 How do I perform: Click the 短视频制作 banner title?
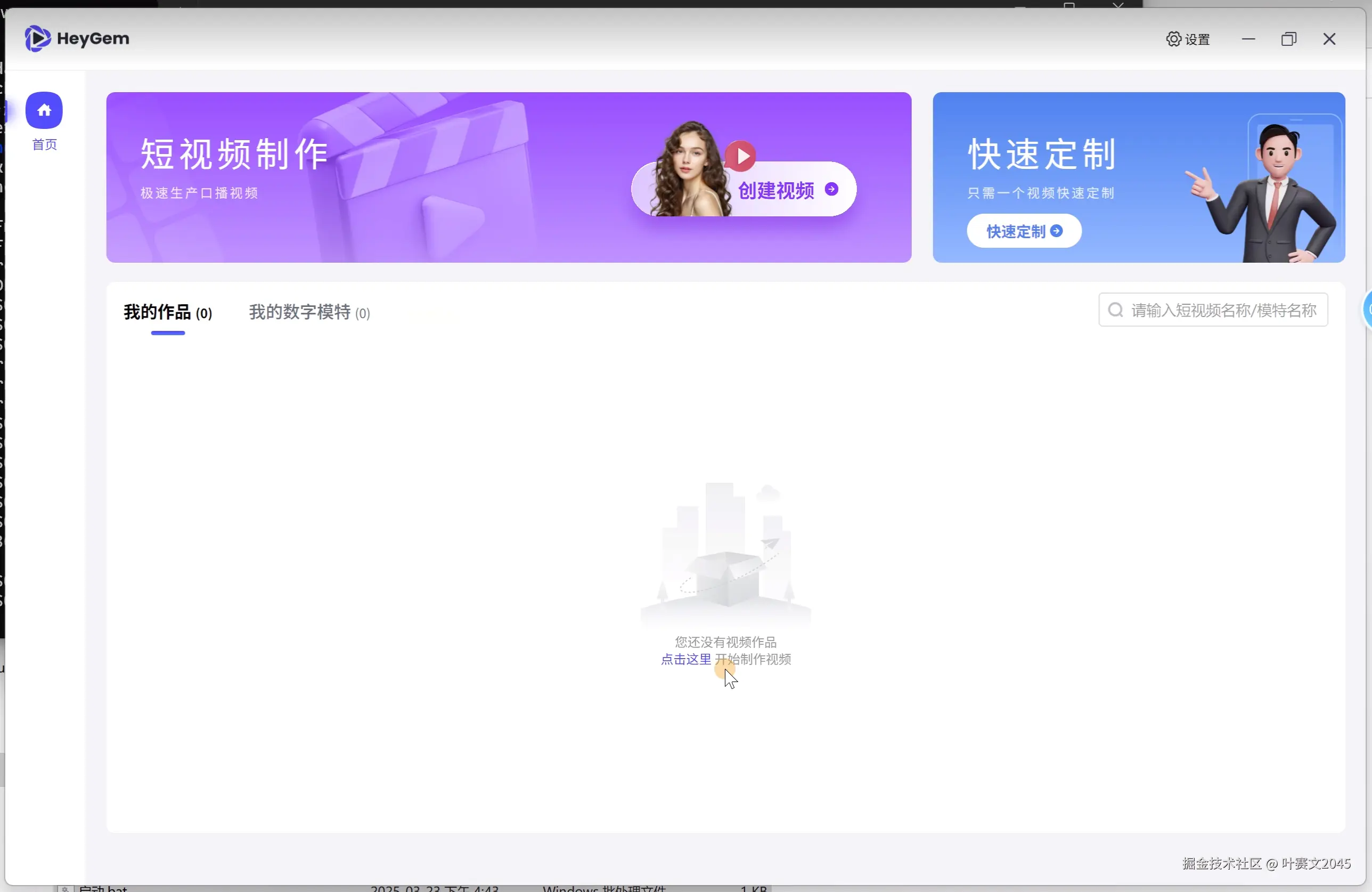tap(235, 154)
